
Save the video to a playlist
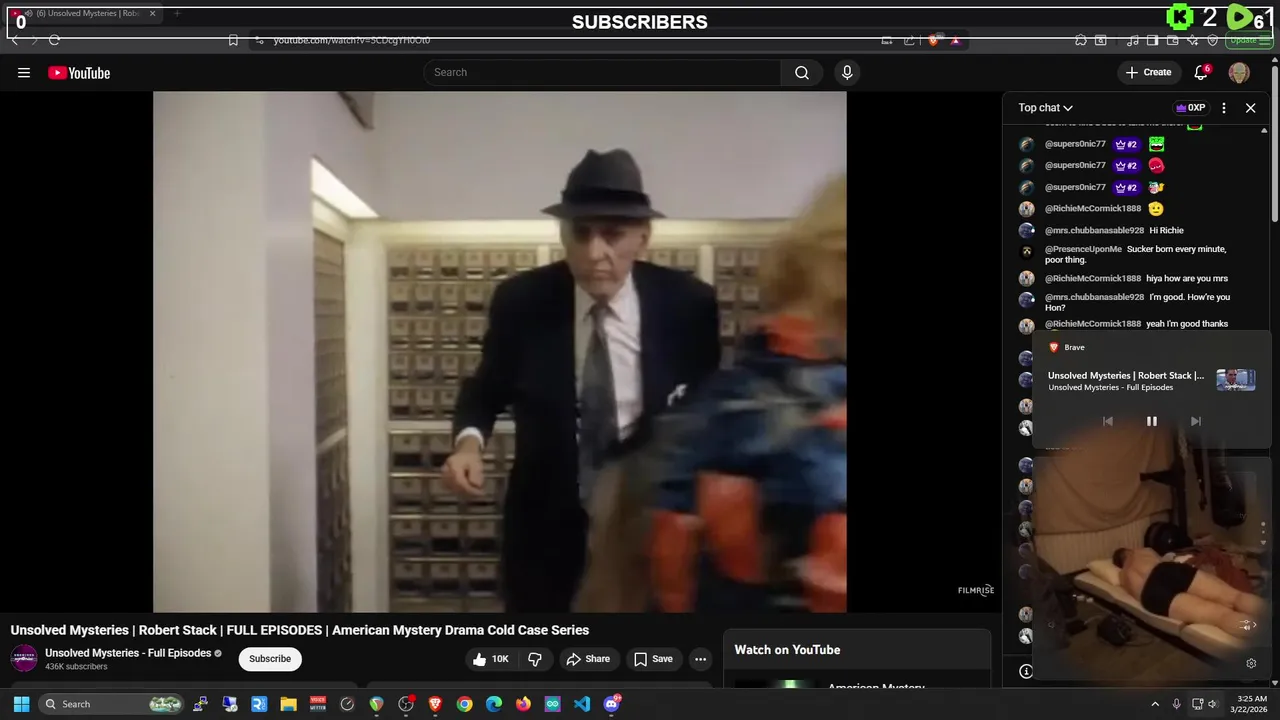[652, 659]
